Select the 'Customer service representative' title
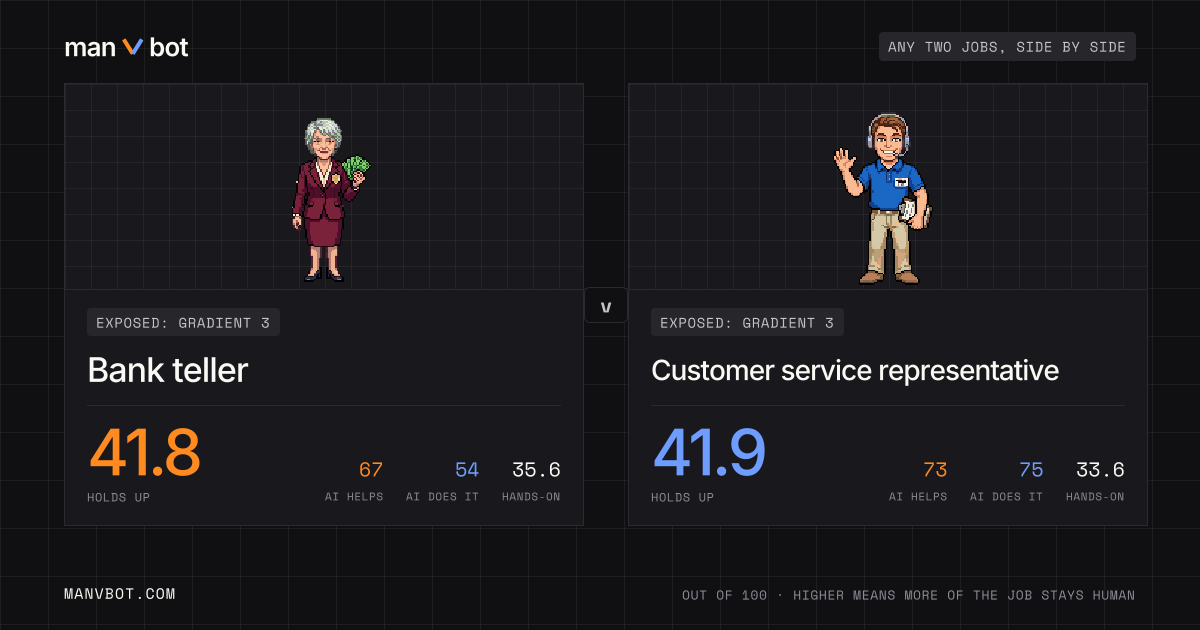Viewport: 1200px width, 630px height. pyautogui.click(x=855, y=370)
